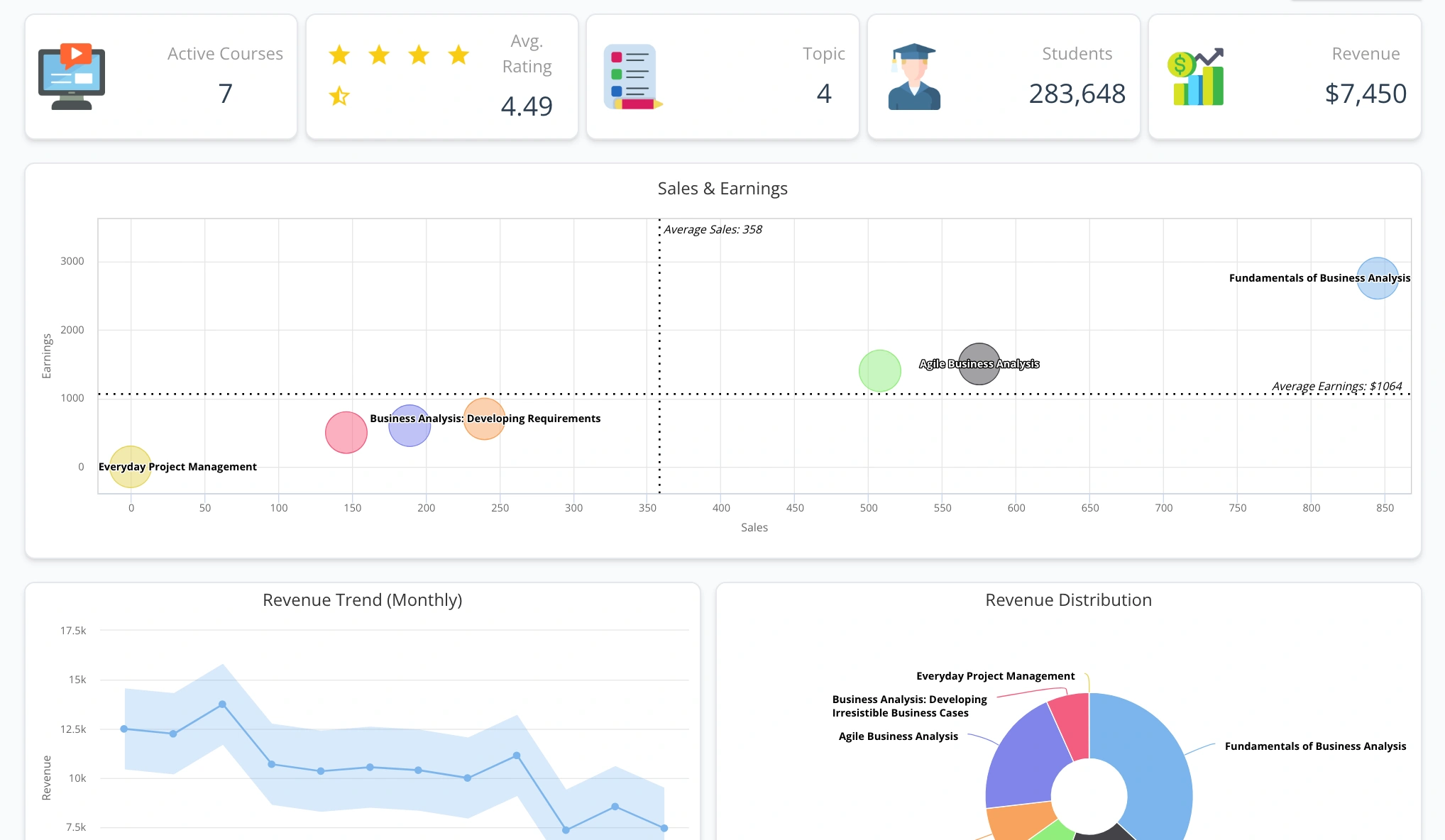Image resolution: width=1445 pixels, height=840 pixels.
Task: Click the yellow Everyday Project Management bubble
Action: click(130, 466)
